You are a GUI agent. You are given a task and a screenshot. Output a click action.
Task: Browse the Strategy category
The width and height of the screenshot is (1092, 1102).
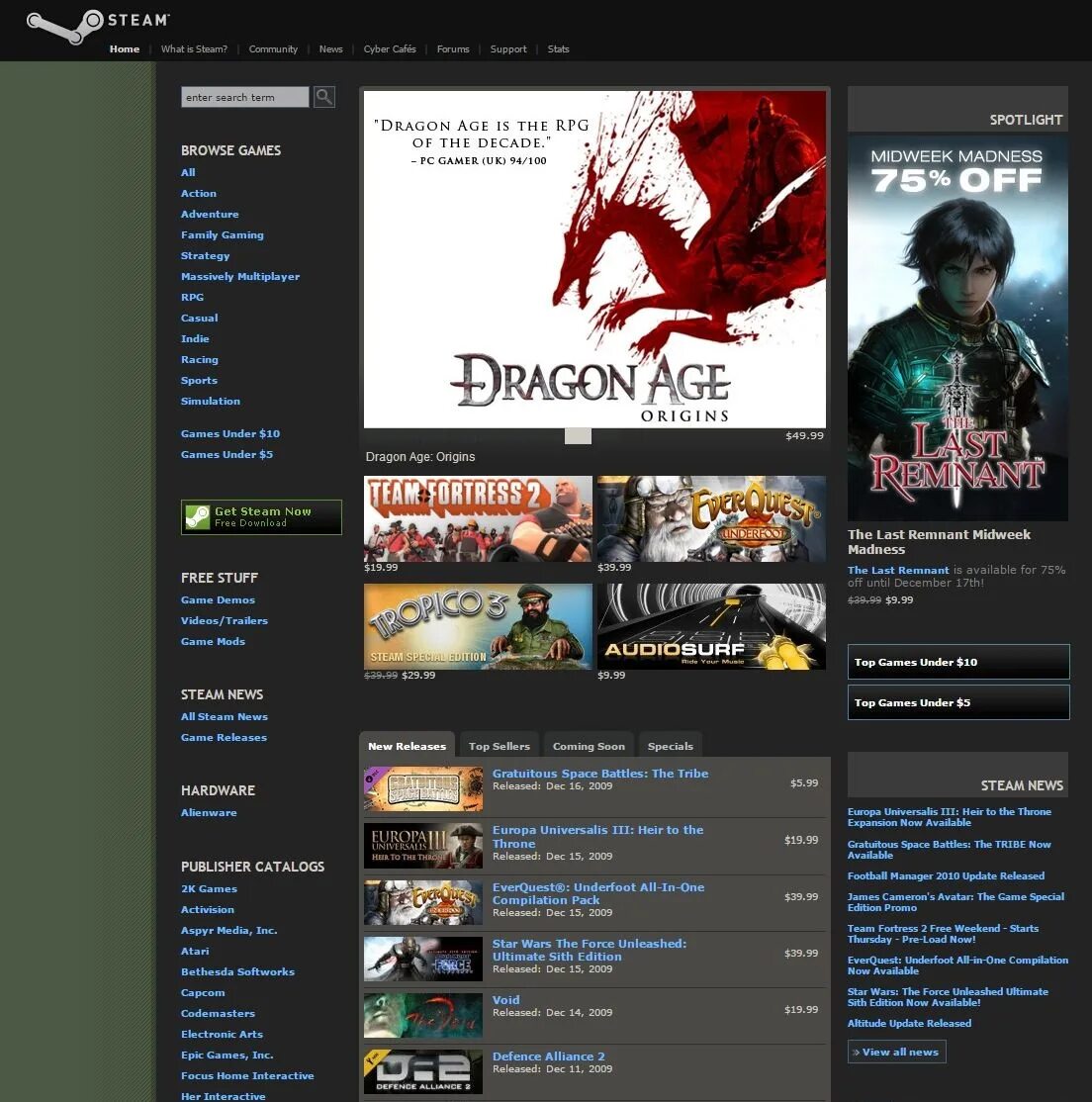(x=205, y=256)
